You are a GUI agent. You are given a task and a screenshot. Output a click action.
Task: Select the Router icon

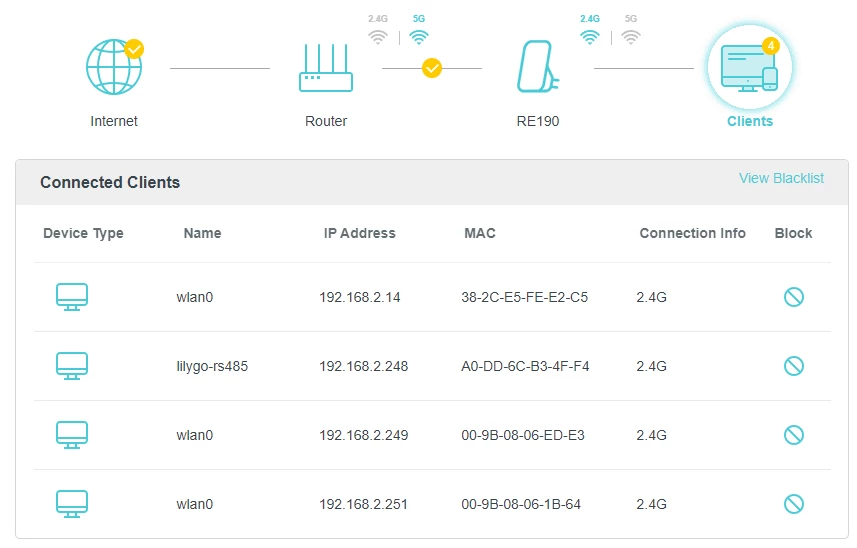[x=326, y=68]
